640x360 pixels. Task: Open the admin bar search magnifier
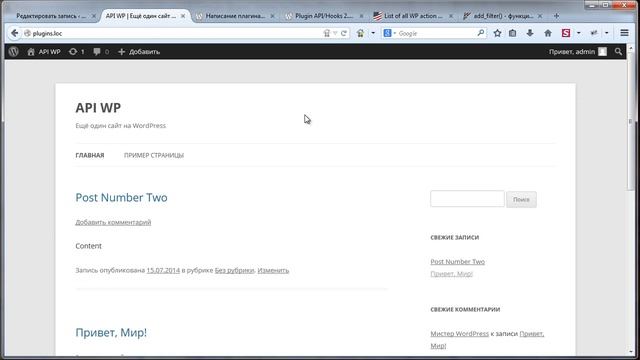[x=618, y=51]
